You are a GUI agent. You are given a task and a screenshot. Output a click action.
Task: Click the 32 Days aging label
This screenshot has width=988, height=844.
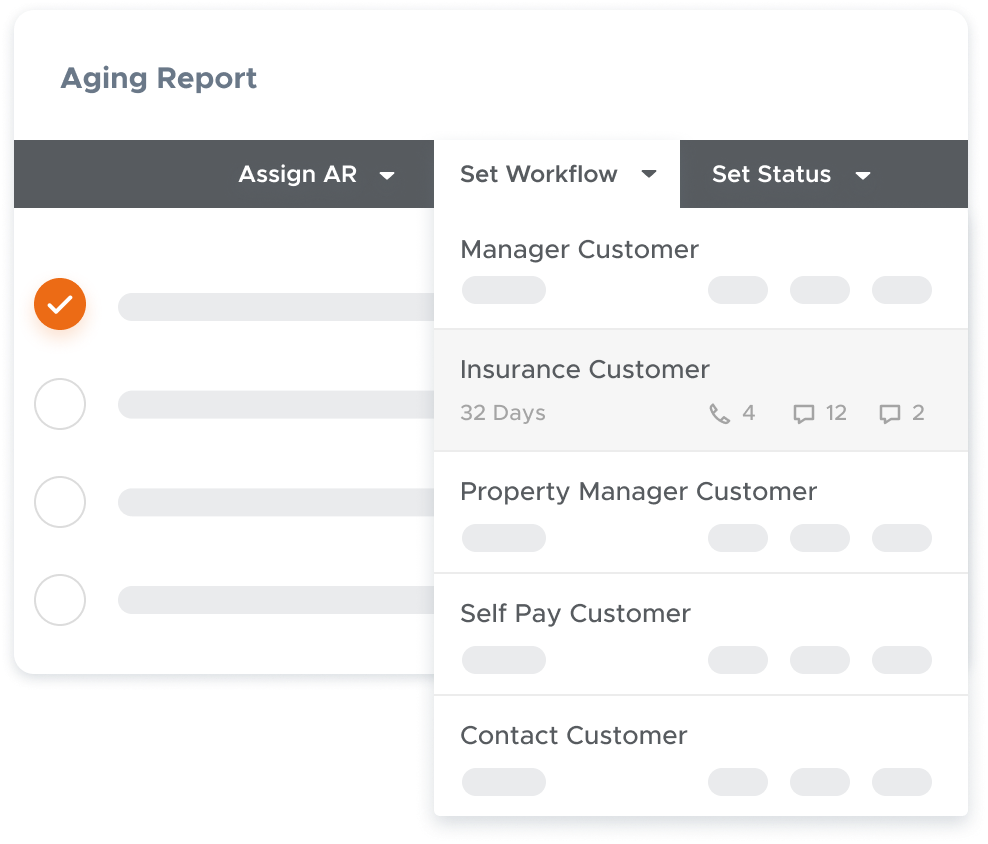tap(503, 412)
